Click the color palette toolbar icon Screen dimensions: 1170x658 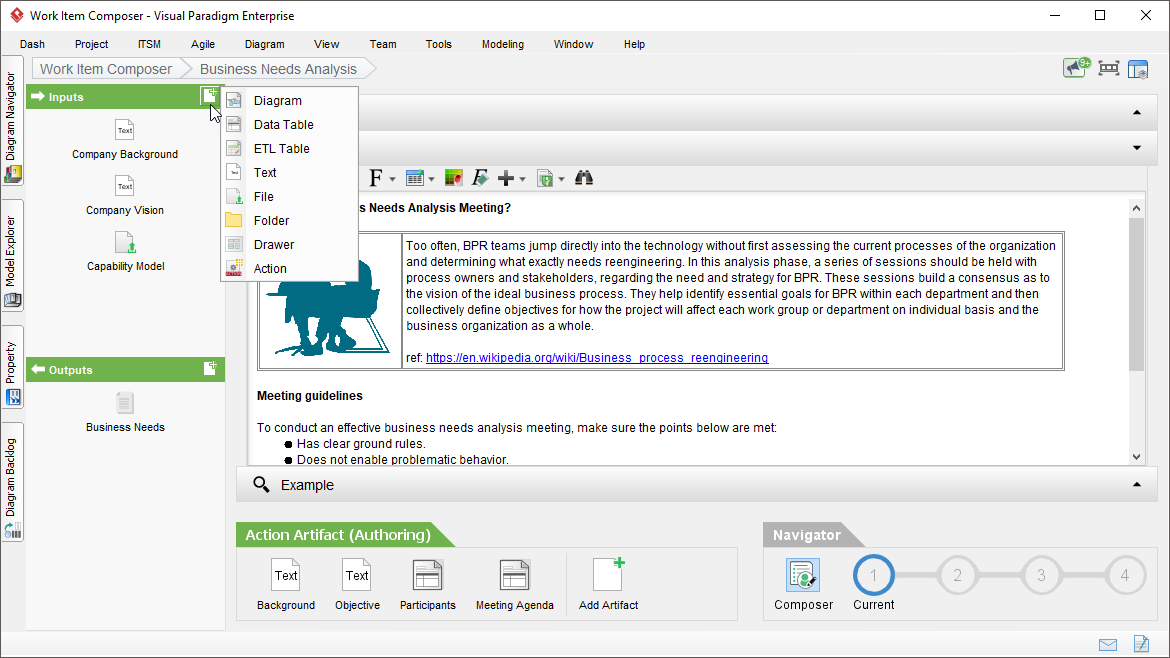(454, 178)
